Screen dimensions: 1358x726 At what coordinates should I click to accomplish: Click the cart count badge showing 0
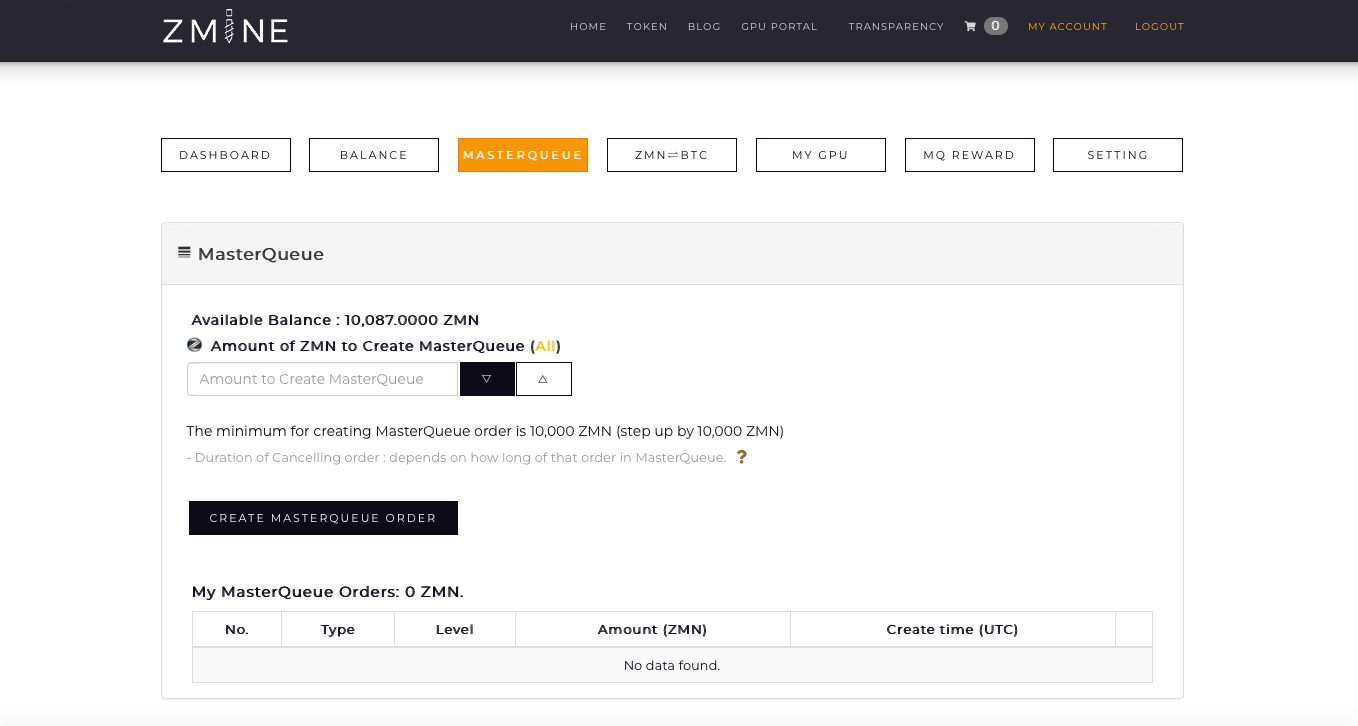pyautogui.click(x=996, y=26)
